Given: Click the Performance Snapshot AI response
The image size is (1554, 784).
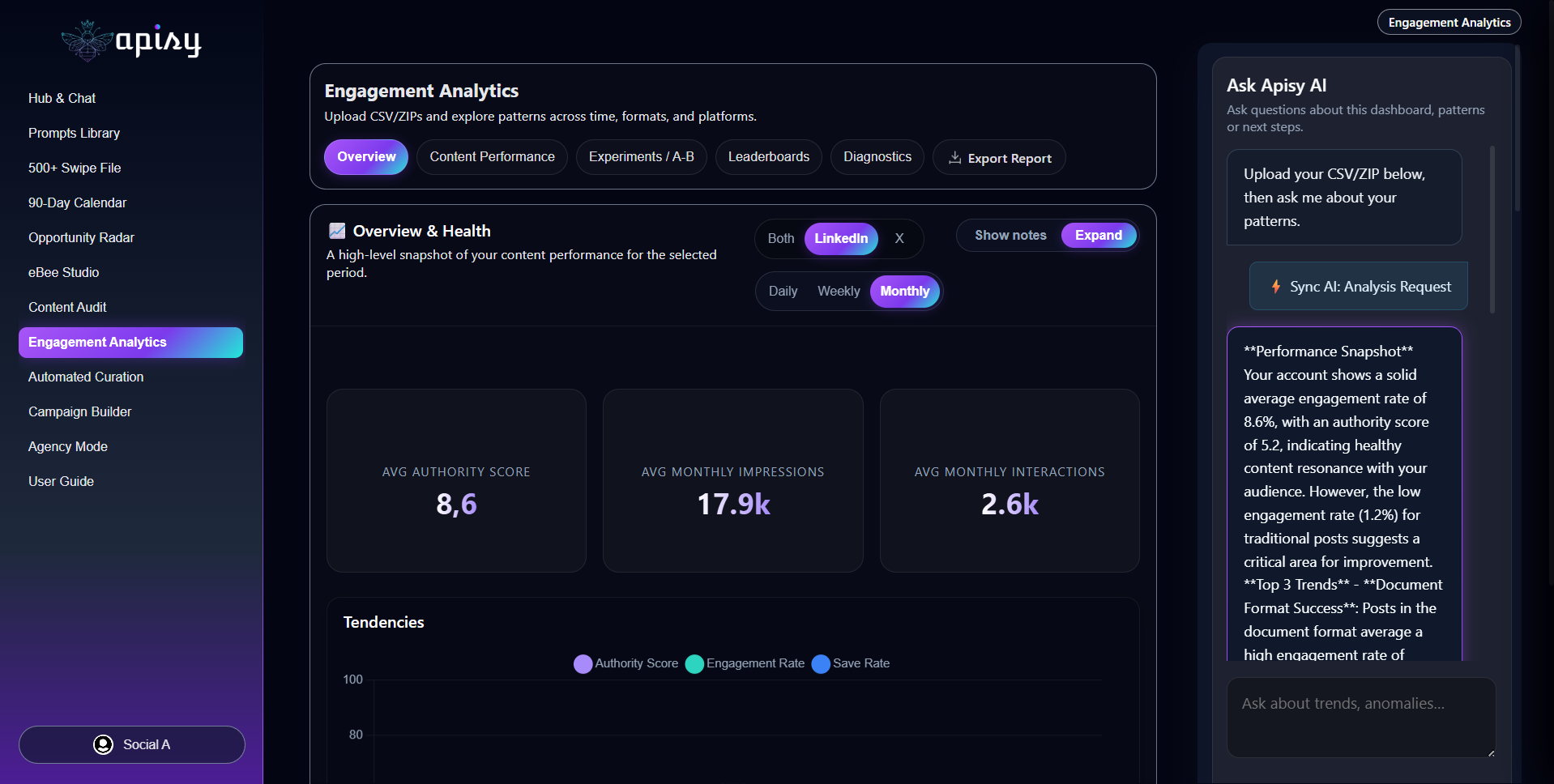Looking at the screenshot, I should click(x=1344, y=494).
